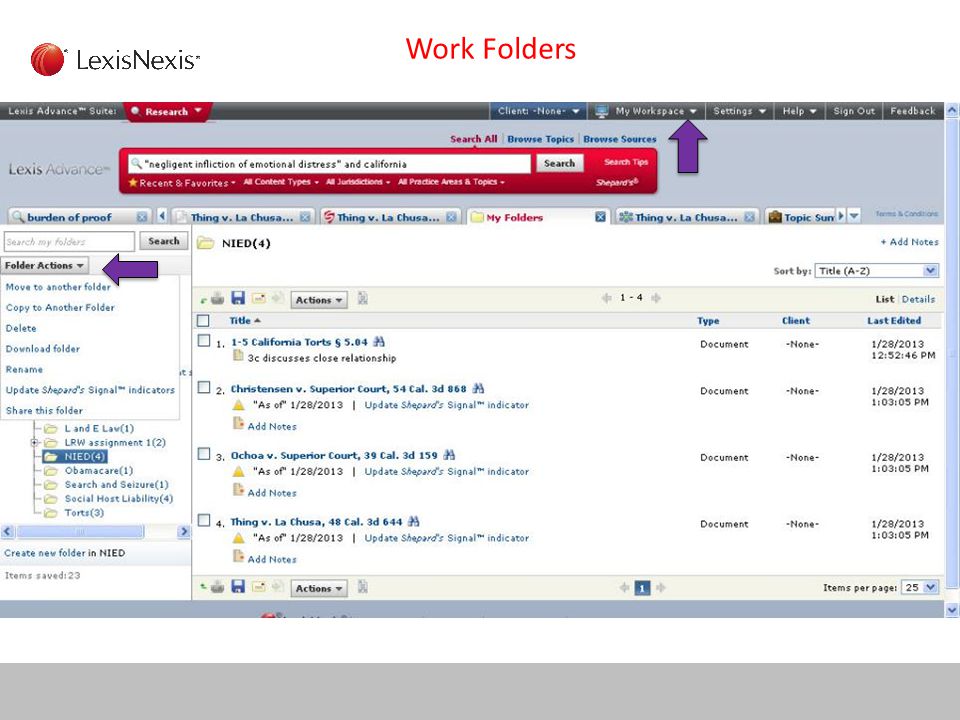960x720 pixels.
Task: Choose Rename from Folder Actions menu
Action: [x=24, y=369]
